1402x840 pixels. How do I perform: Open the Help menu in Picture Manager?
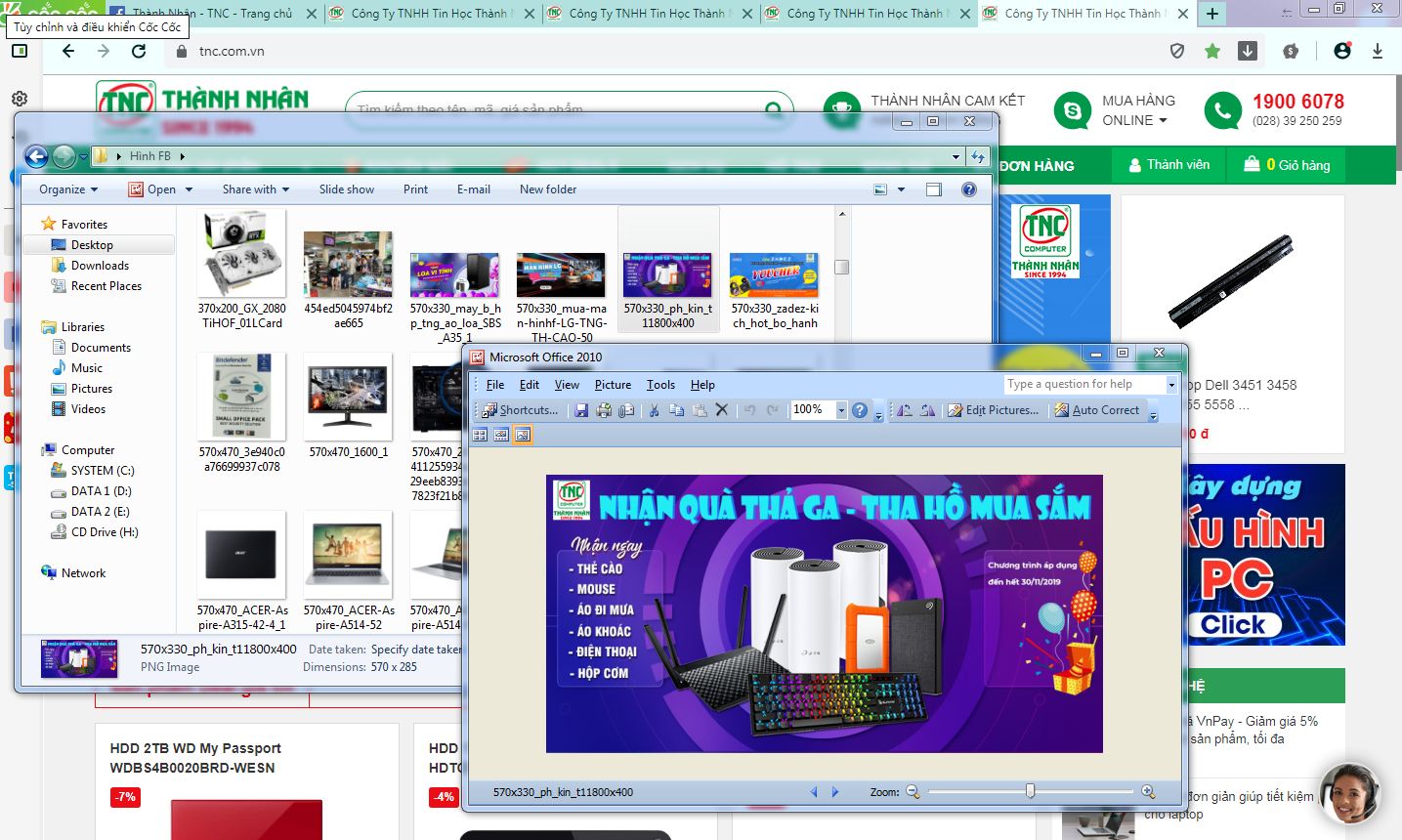(702, 385)
